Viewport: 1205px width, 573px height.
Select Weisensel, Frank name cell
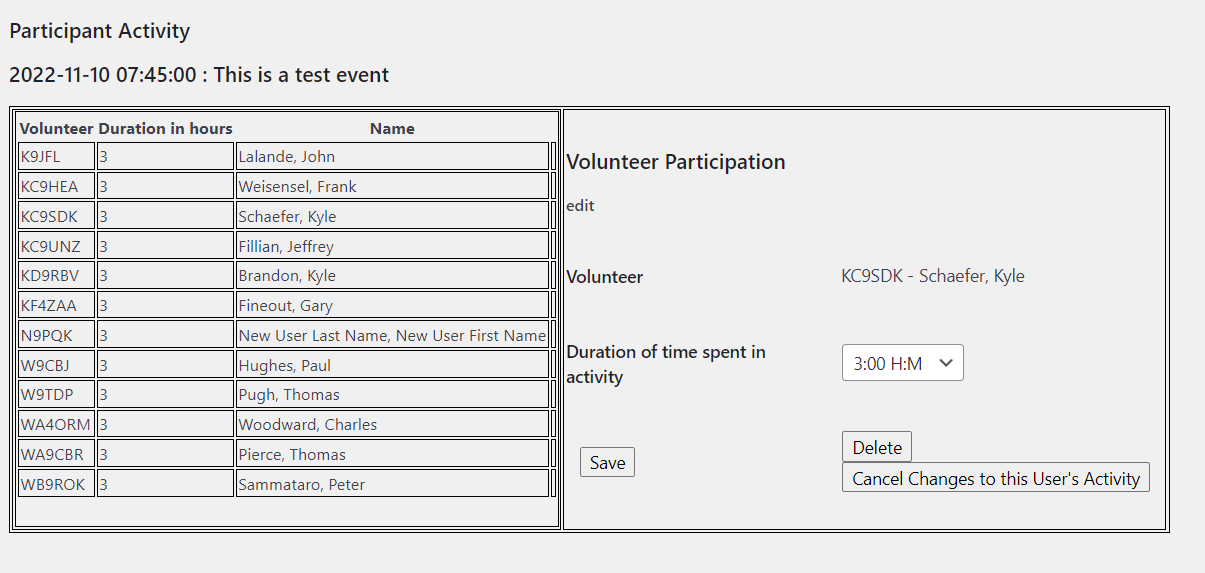(392, 186)
